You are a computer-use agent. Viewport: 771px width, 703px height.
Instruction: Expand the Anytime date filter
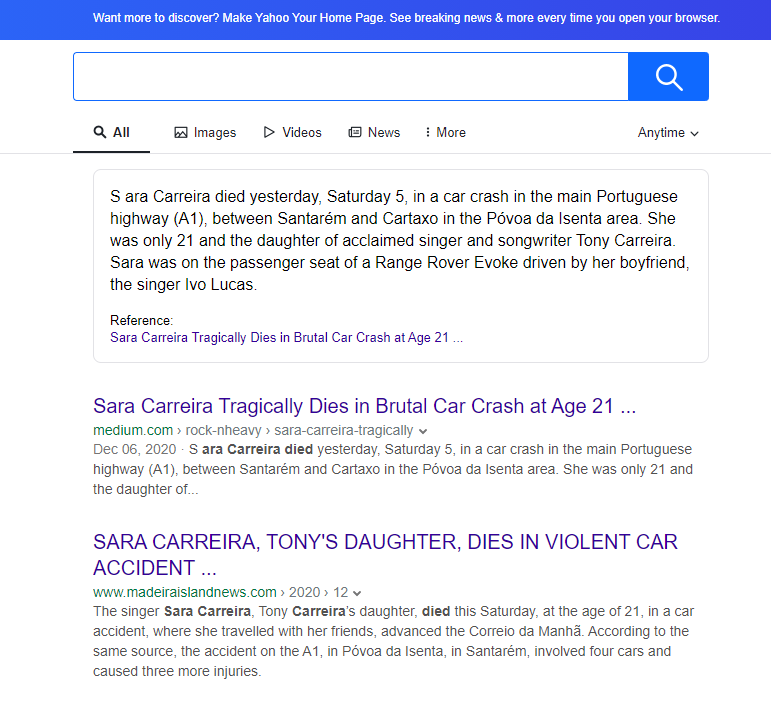[x=668, y=133]
